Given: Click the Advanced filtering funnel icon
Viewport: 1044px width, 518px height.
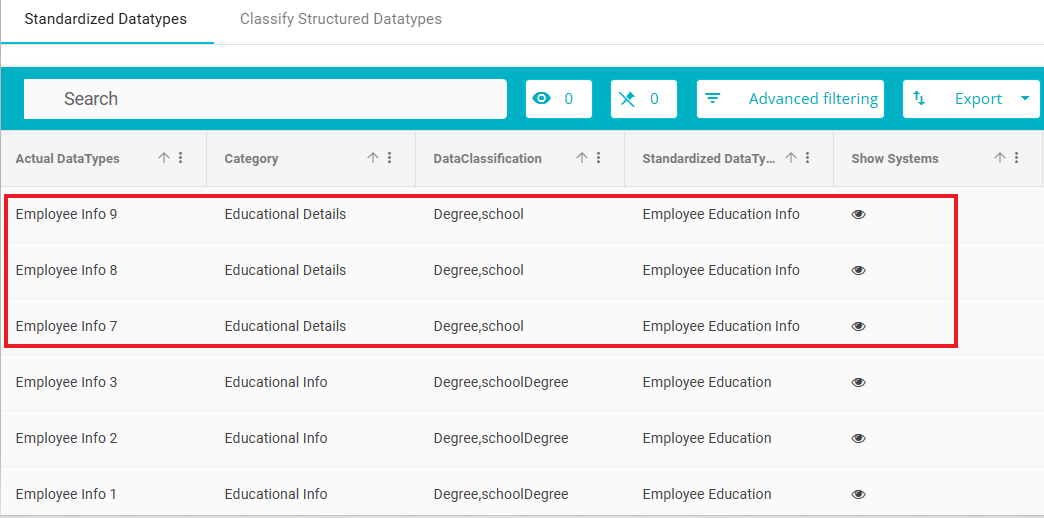Looking at the screenshot, I should (712, 99).
